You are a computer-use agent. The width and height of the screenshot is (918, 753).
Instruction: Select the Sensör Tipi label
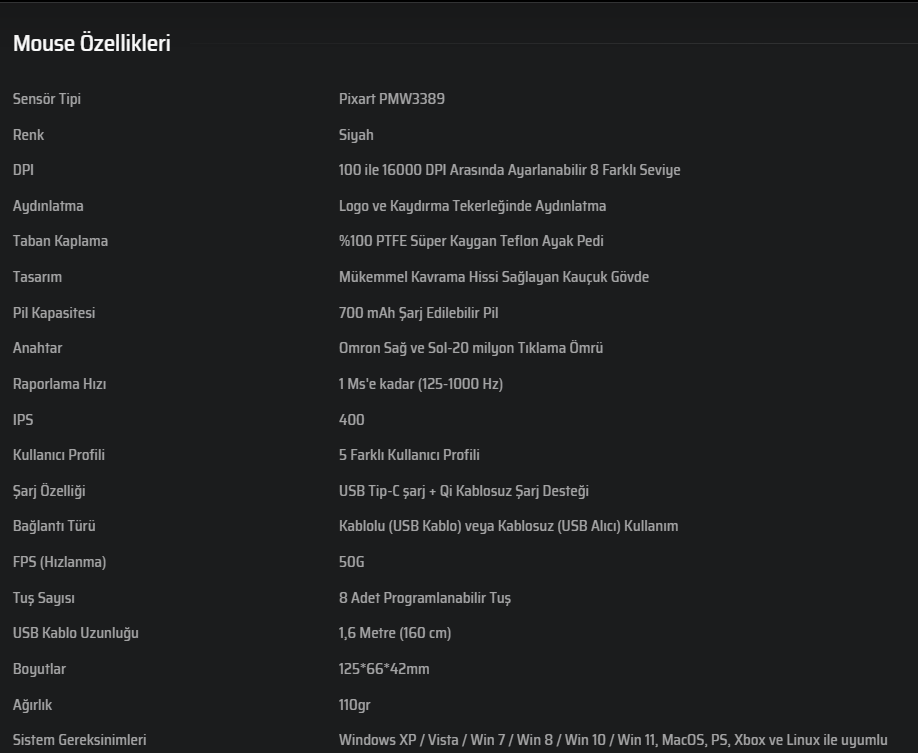(47, 99)
